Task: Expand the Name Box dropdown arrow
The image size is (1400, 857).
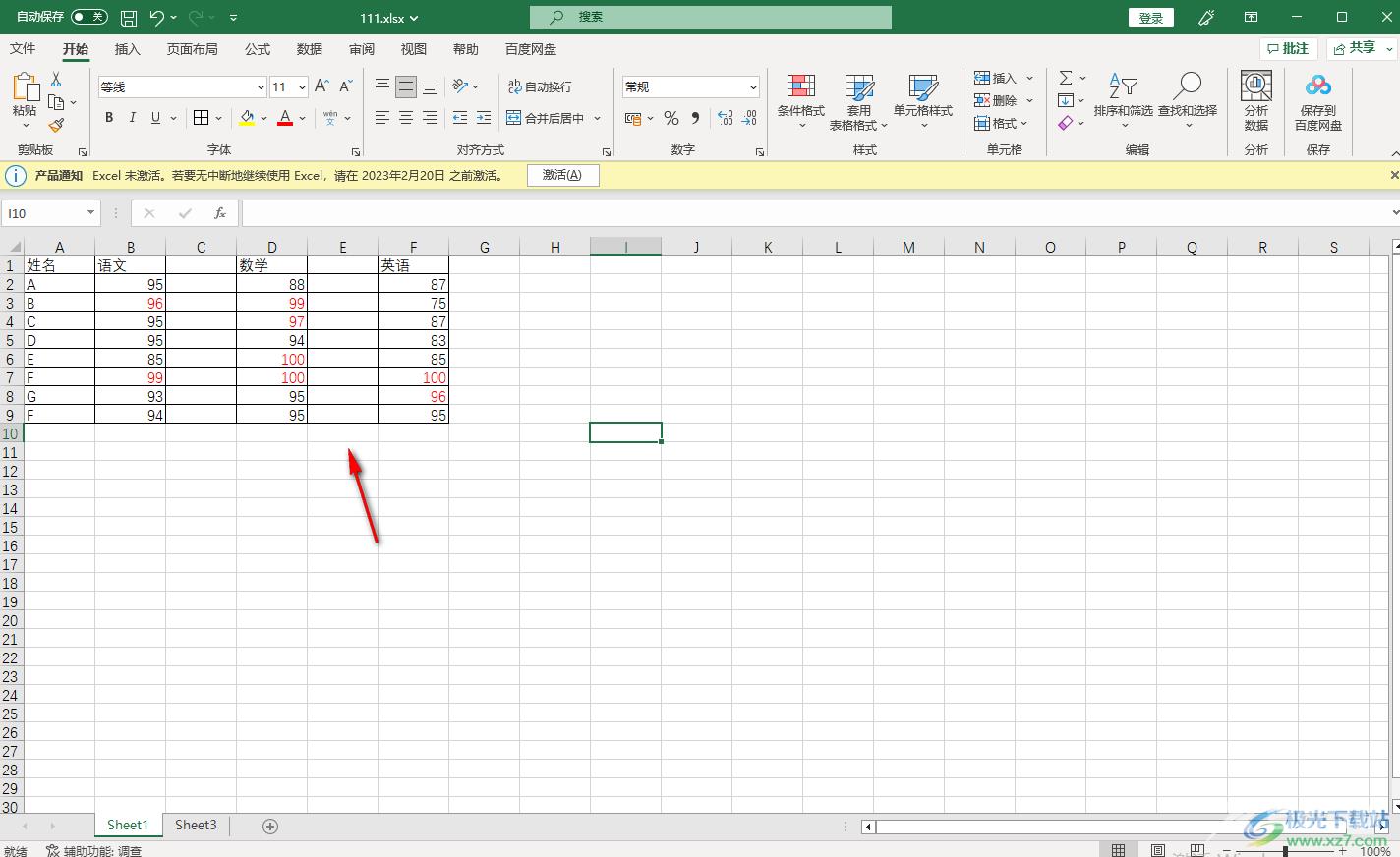Action: (x=90, y=213)
